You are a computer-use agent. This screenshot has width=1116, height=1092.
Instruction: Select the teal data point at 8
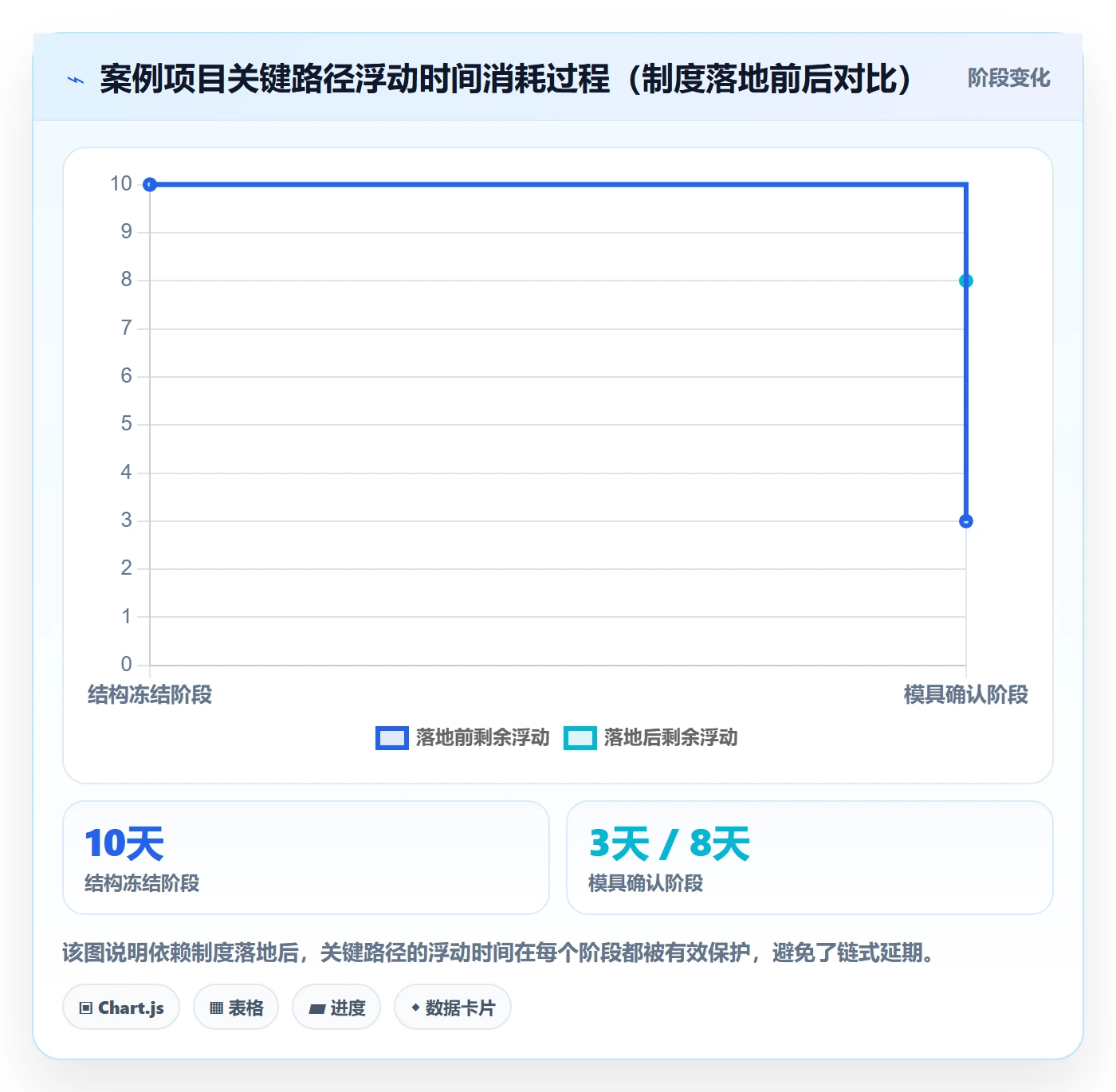(x=966, y=281)
